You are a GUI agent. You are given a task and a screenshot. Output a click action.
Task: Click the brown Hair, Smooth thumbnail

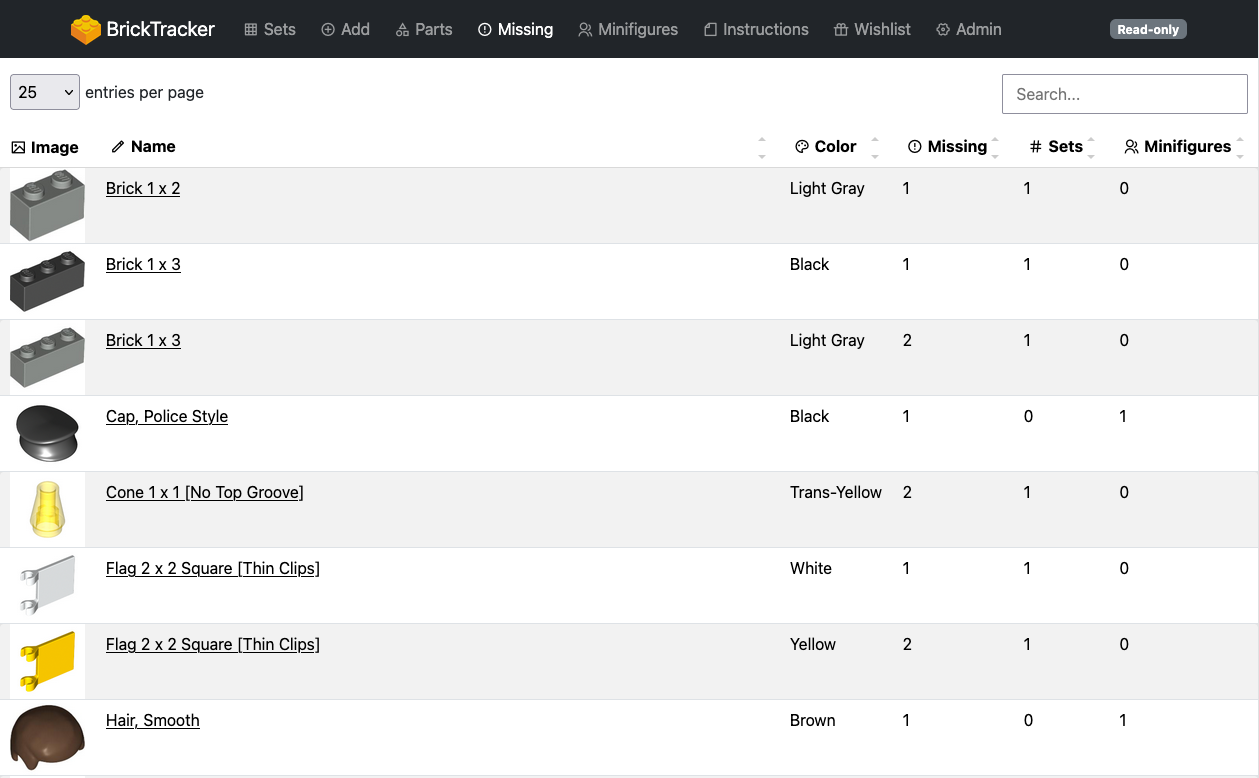point(47,737)
